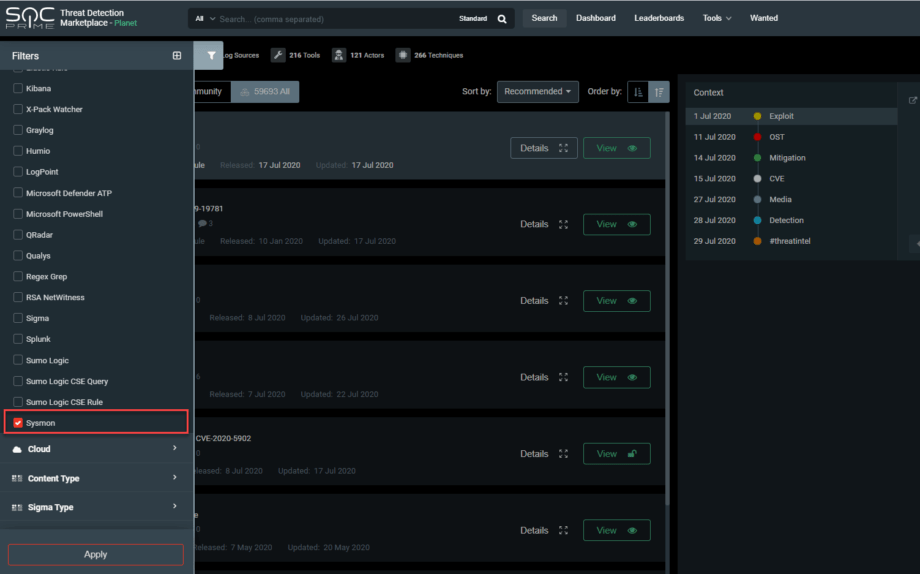Uncheck the Sysmon checkbox

[x=18, y=423]
